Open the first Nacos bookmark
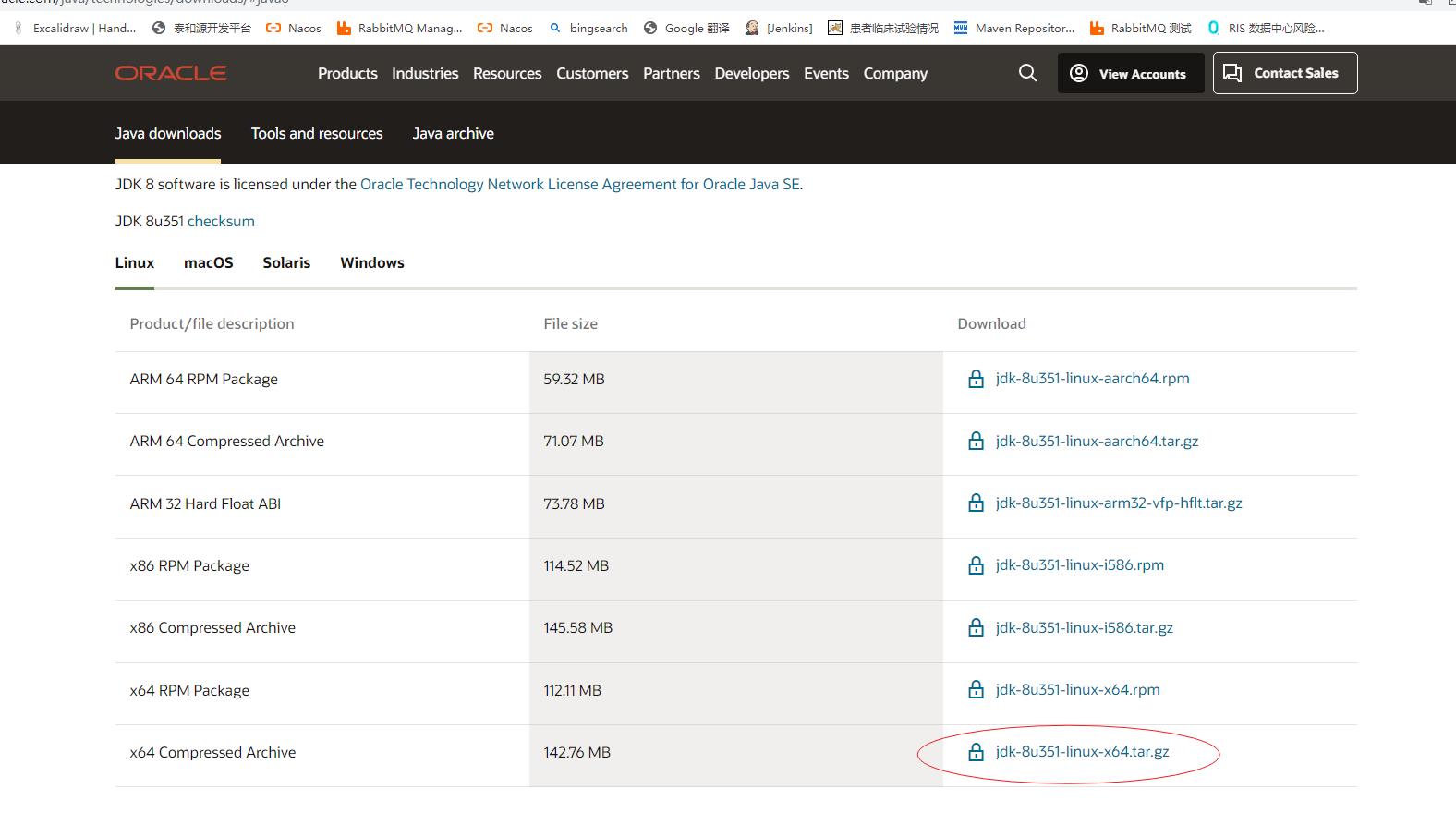 (x=294, y=28)
